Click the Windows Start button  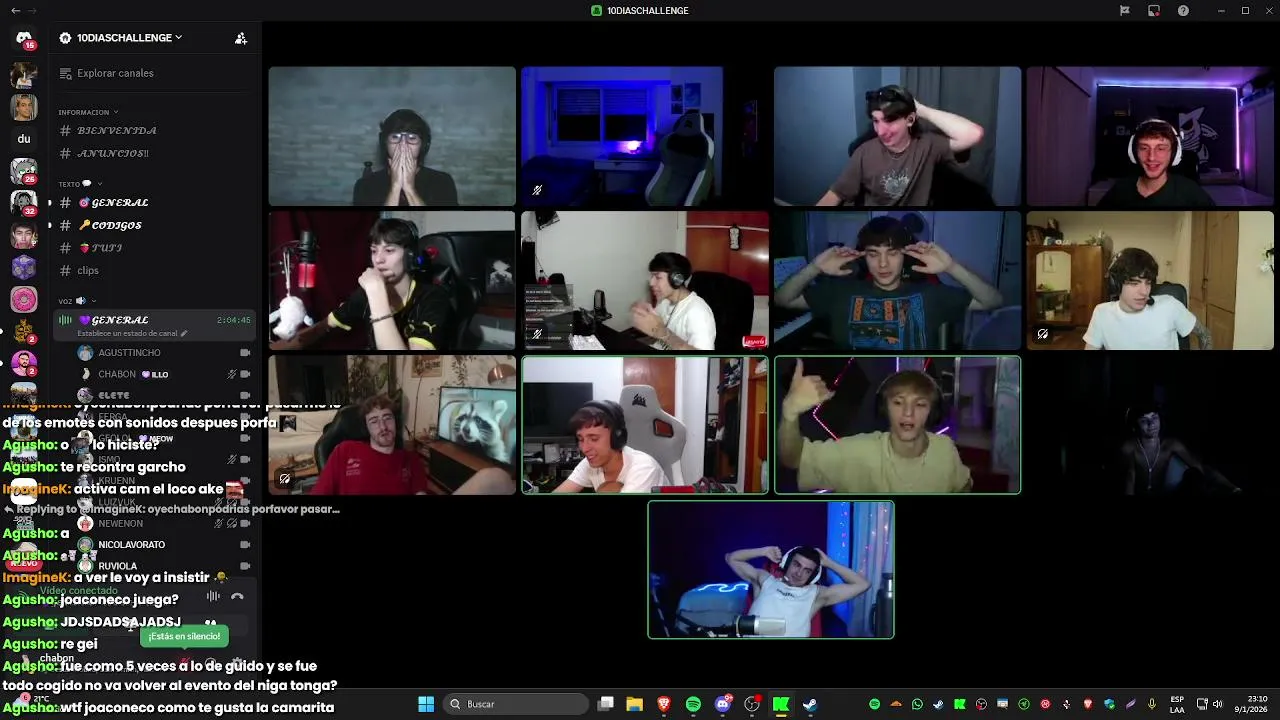(426, 704)
